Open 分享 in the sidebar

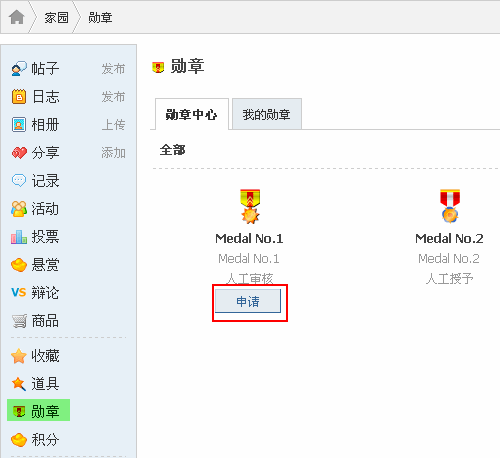pyautogui.click(x=45, y=153)
